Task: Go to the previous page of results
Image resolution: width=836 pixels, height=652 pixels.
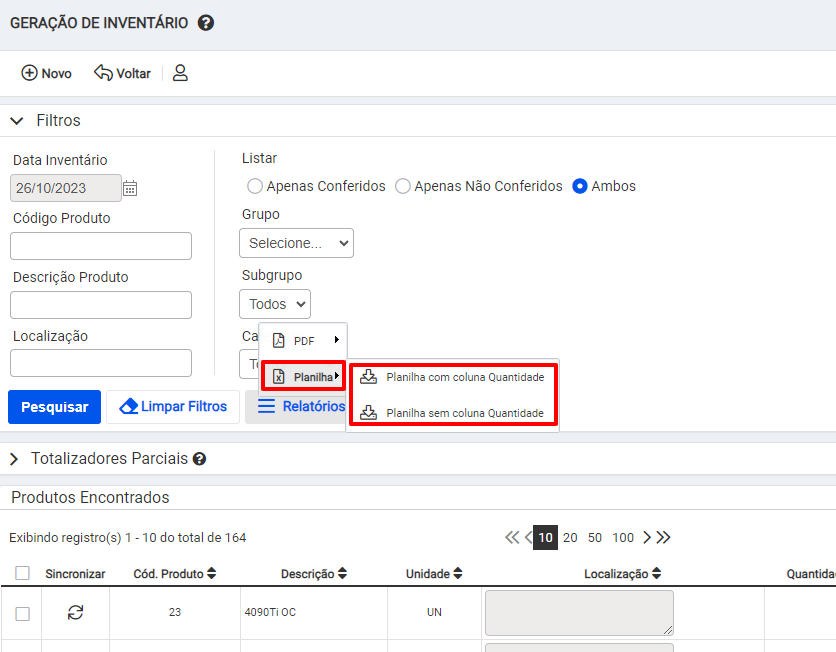Action: pyautogui.click(x=528, y=537)
